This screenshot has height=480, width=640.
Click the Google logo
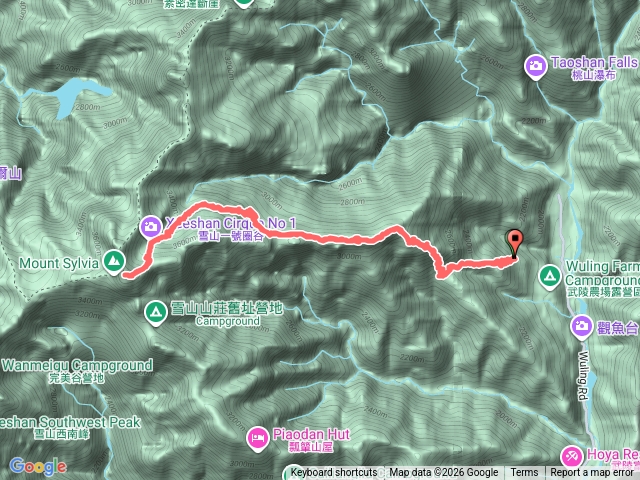pos(38,467)
